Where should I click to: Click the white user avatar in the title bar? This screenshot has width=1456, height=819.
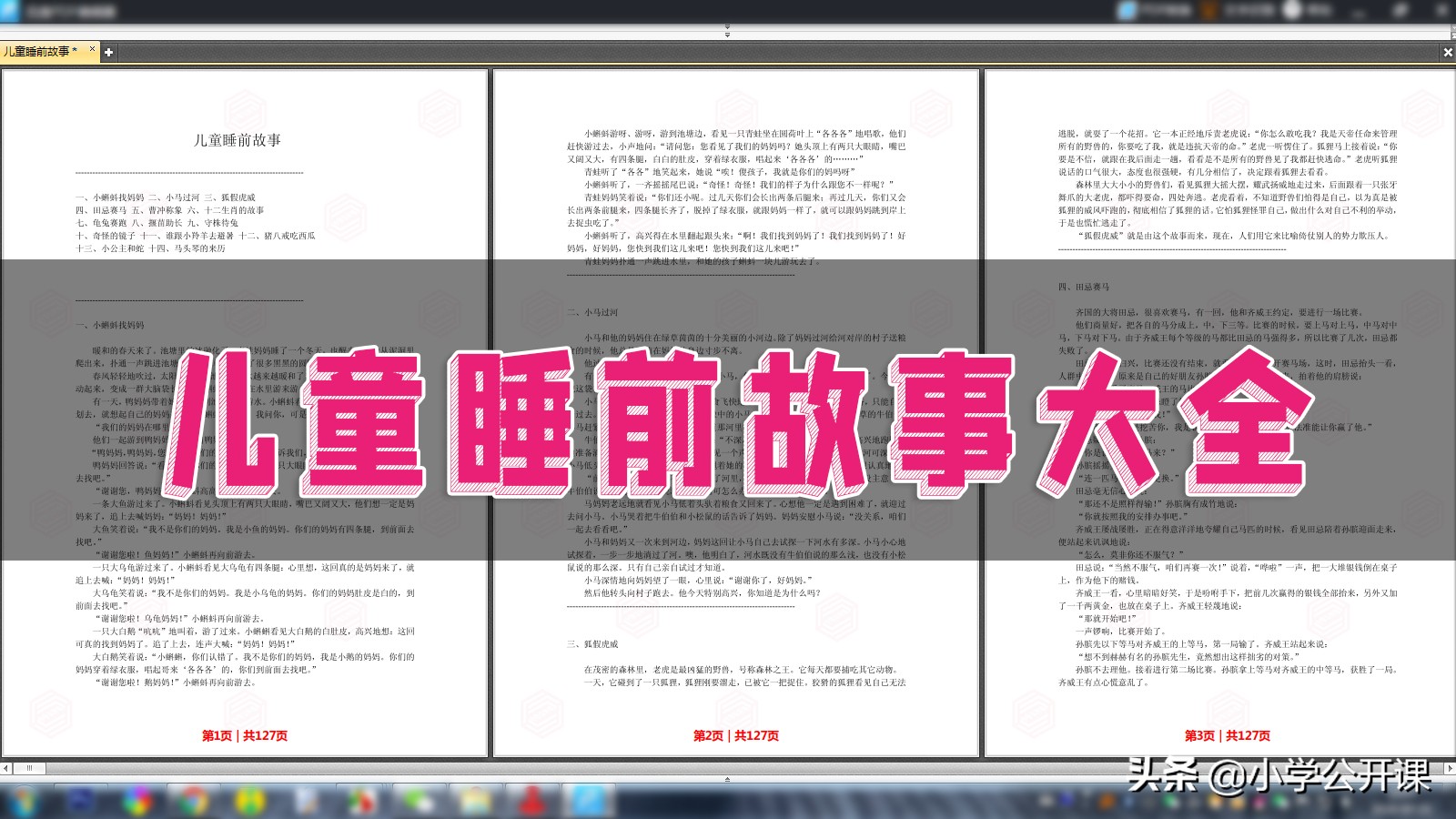[x=1289, y=11]
